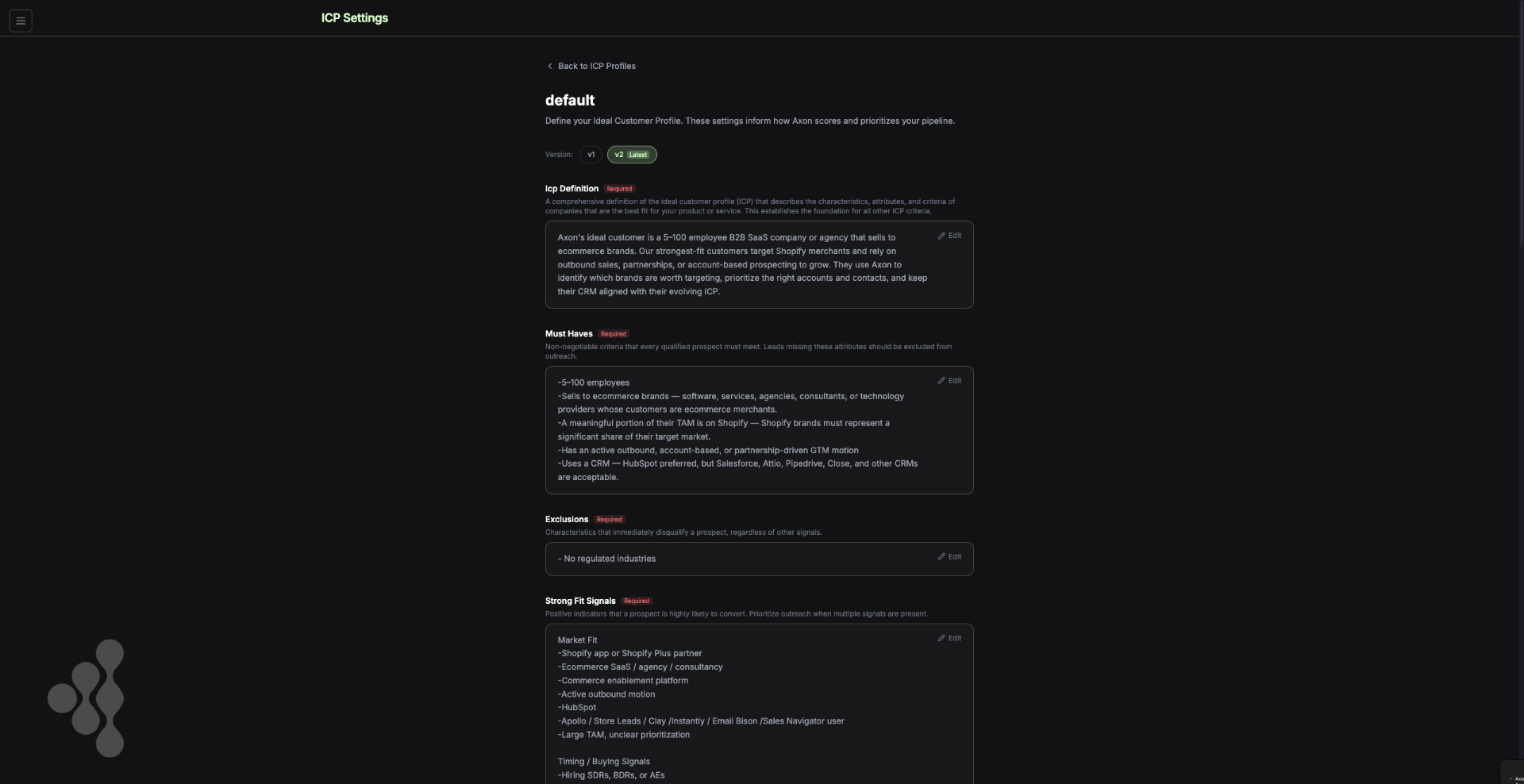The image size is (1524, 784).
Task: Click the Required badge beside Exclusions
Action: [610, 520]
